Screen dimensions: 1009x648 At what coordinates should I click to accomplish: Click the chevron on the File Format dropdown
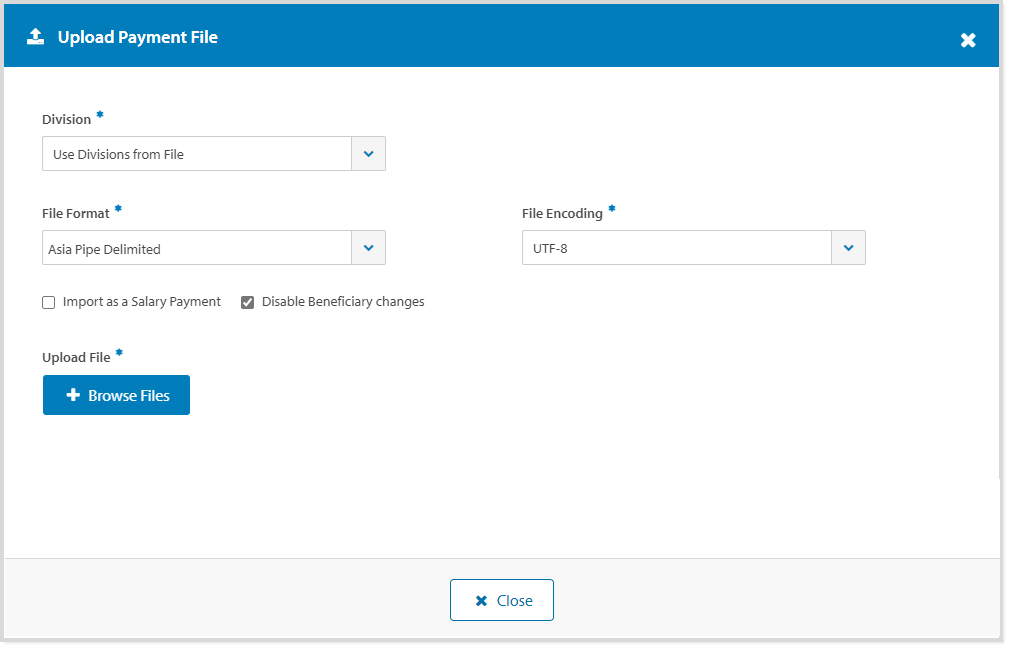(368, 247)
